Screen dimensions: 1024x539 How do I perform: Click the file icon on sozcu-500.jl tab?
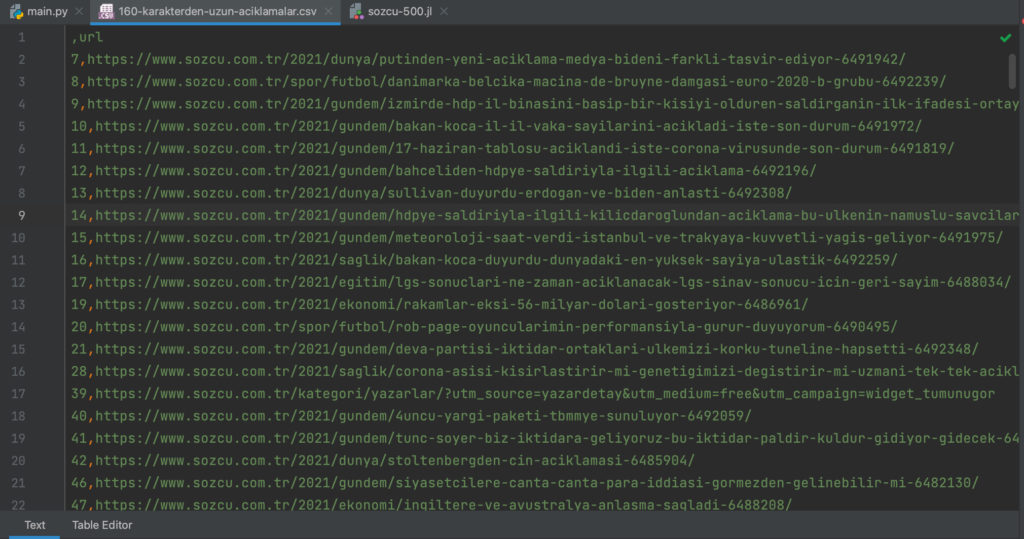tap(356, 11)
